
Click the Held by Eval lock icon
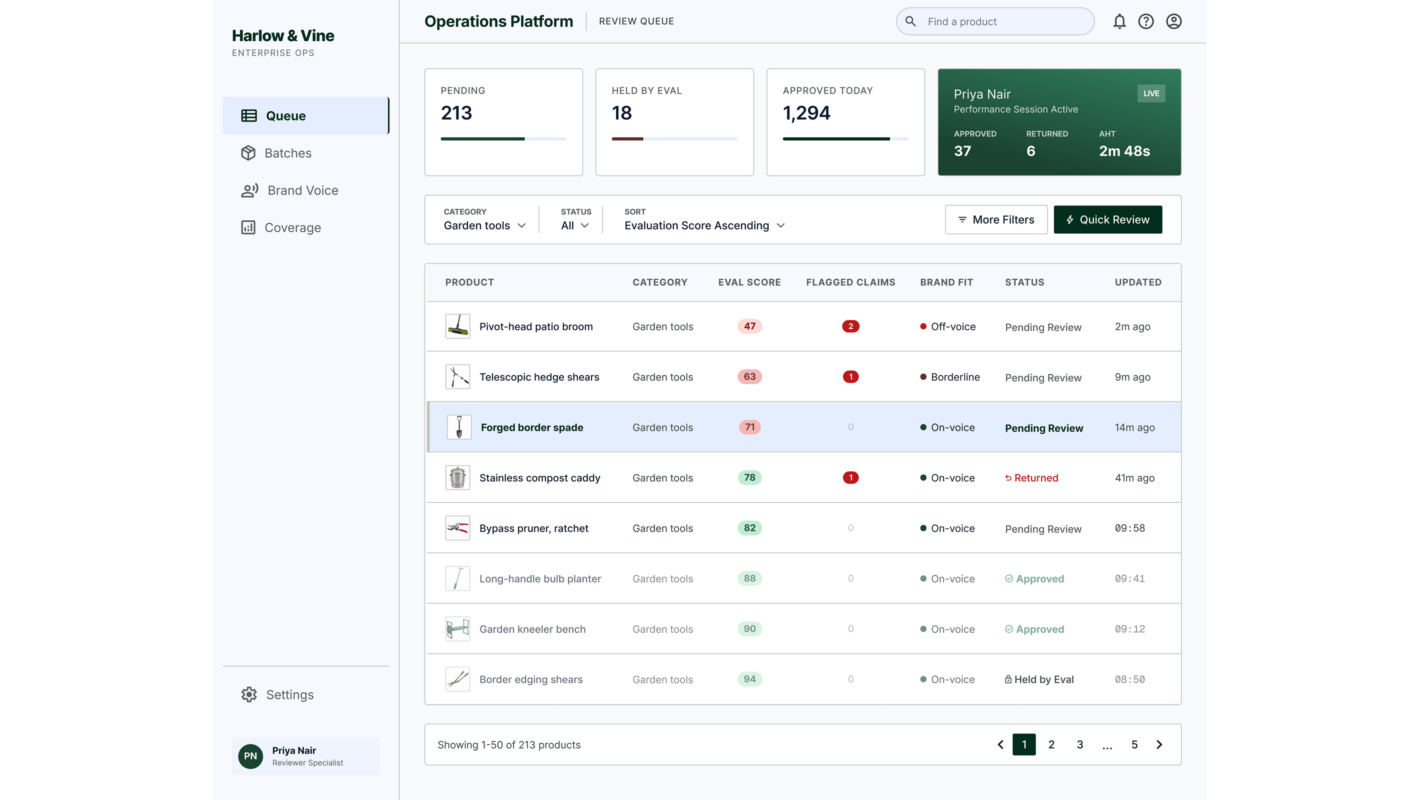1008,680
